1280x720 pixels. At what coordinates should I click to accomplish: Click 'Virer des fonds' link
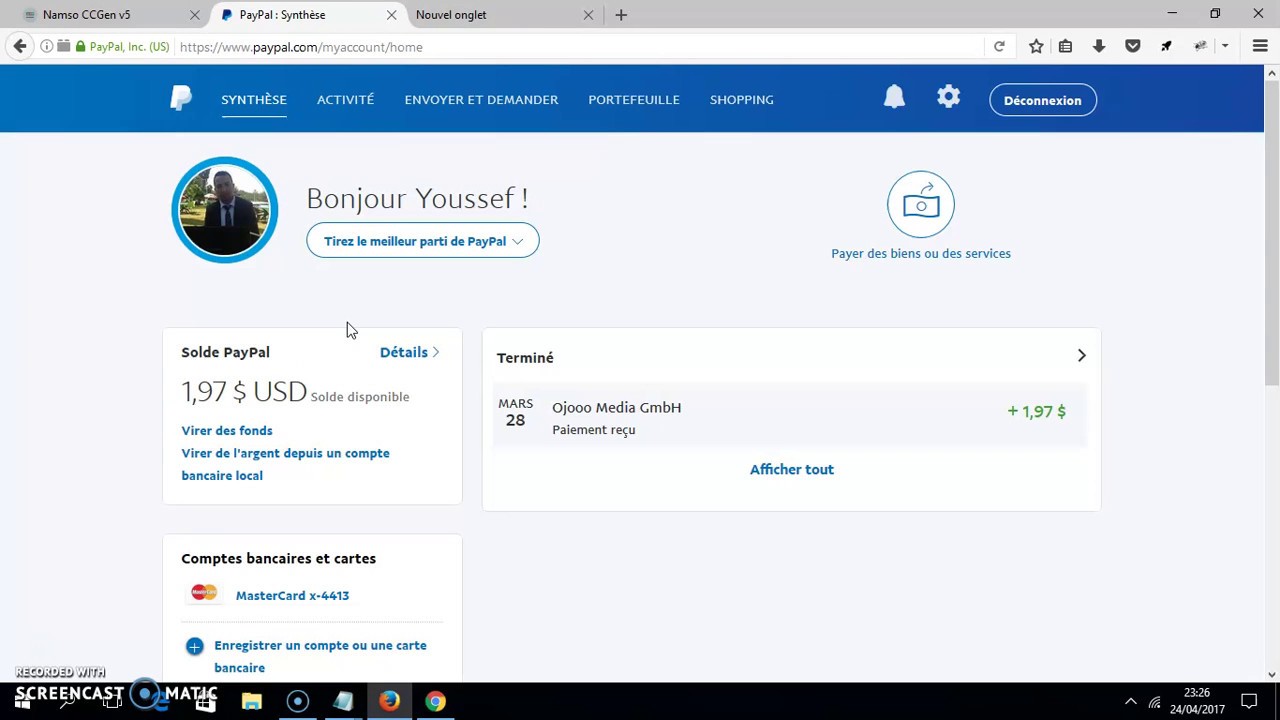click(227, 430)
